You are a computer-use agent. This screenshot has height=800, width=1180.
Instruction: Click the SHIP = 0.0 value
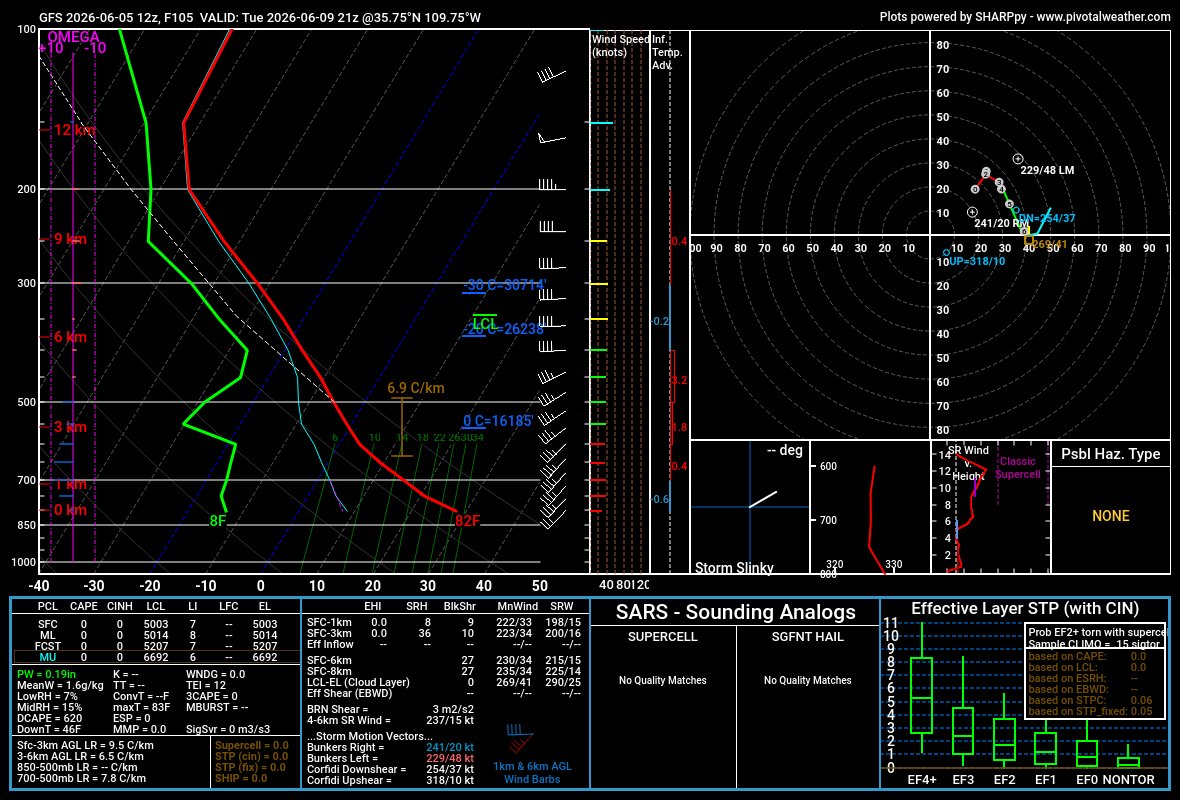241,778
